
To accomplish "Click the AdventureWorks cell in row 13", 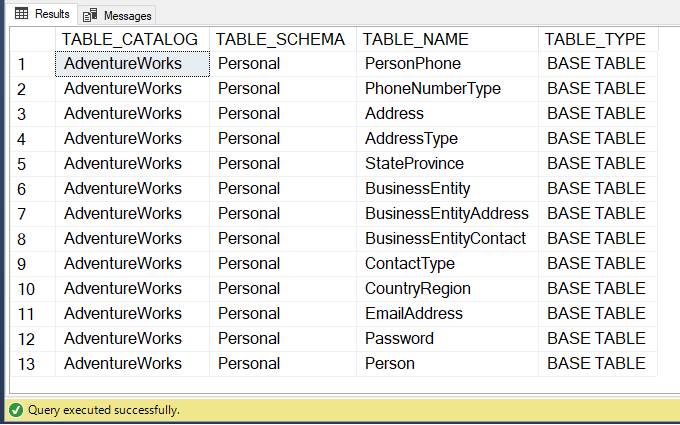I will coord(132,364).
